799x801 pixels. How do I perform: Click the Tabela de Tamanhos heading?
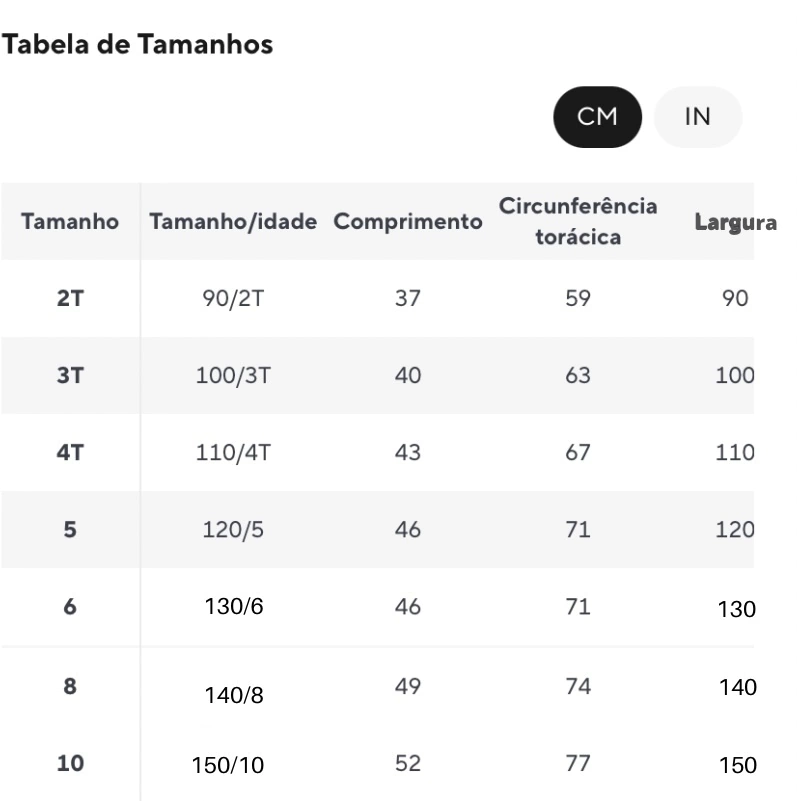(x=137, y=44)
